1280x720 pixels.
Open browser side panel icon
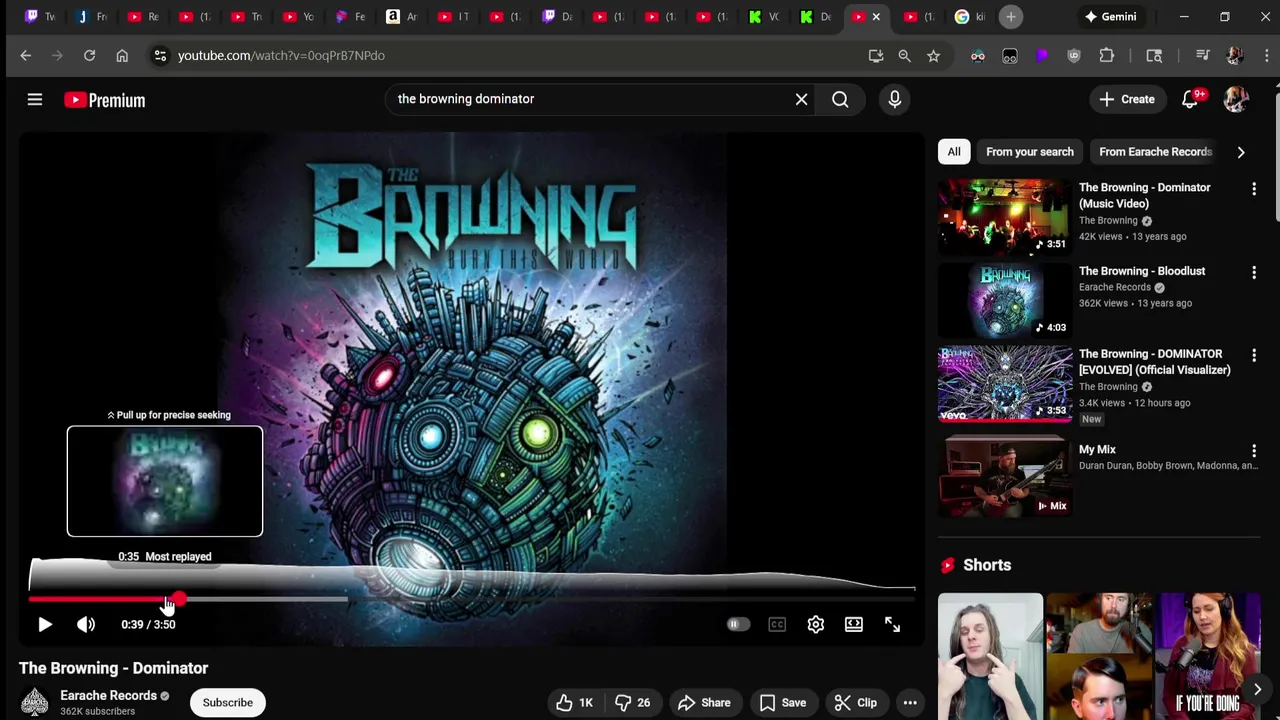[x=1154, y=56]
